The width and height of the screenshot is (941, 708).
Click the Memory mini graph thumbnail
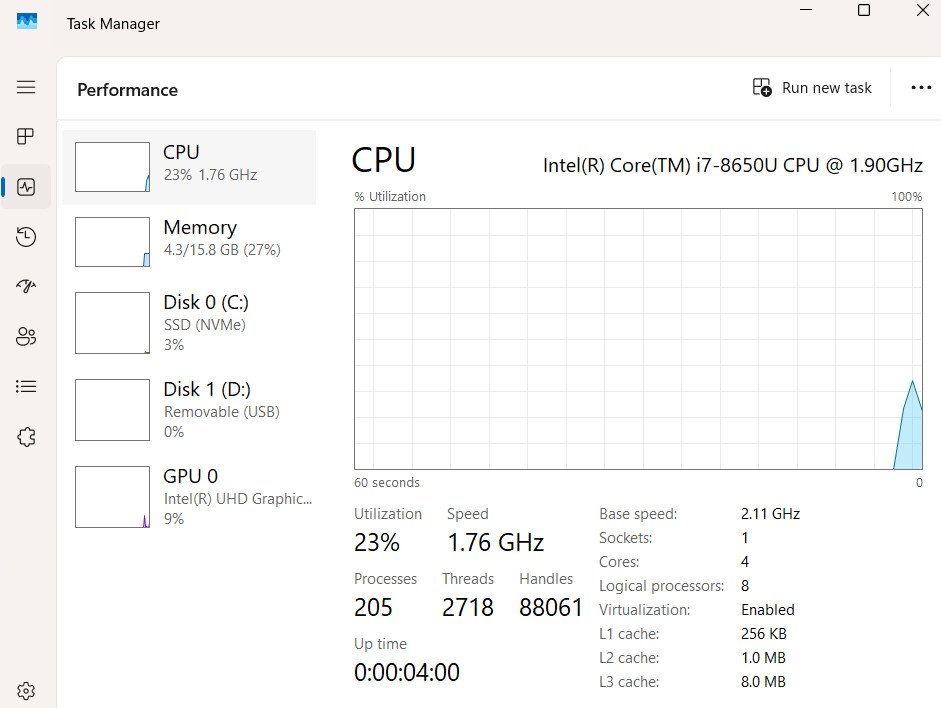(x=112, y=242)
